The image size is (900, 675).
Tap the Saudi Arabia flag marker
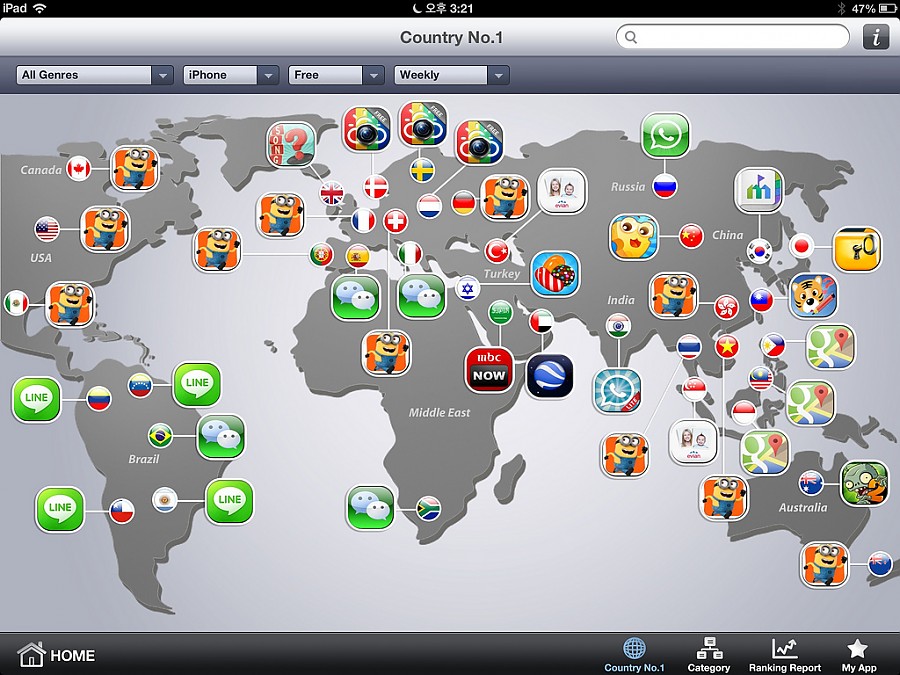point(500,313)
